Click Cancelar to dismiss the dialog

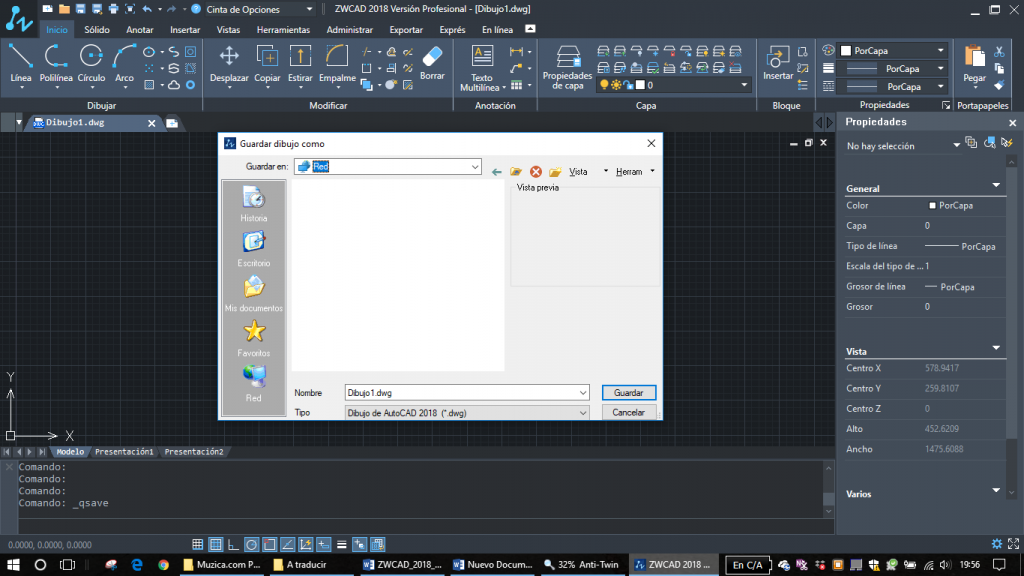[x=628, y=412]
